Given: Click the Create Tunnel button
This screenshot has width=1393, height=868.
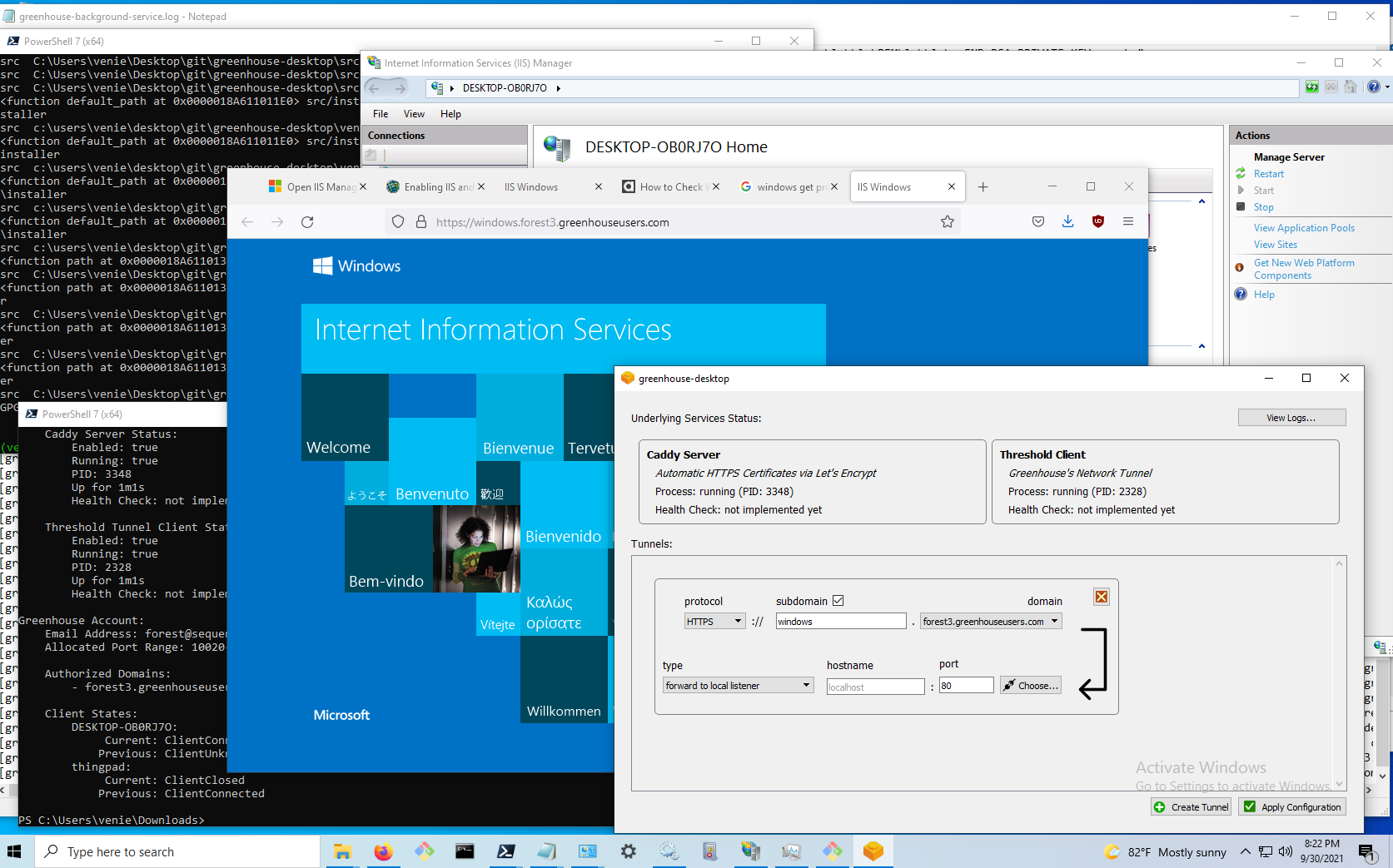Looking at the screenshot, I should 1191,807.
